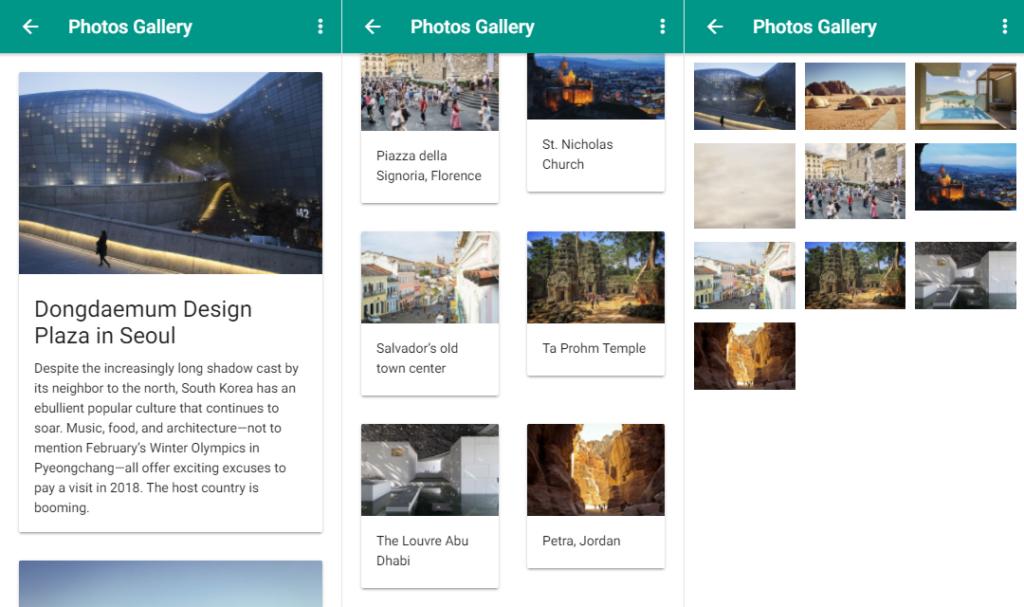Click the Salvador's old town center caption

tap(417, 358)
